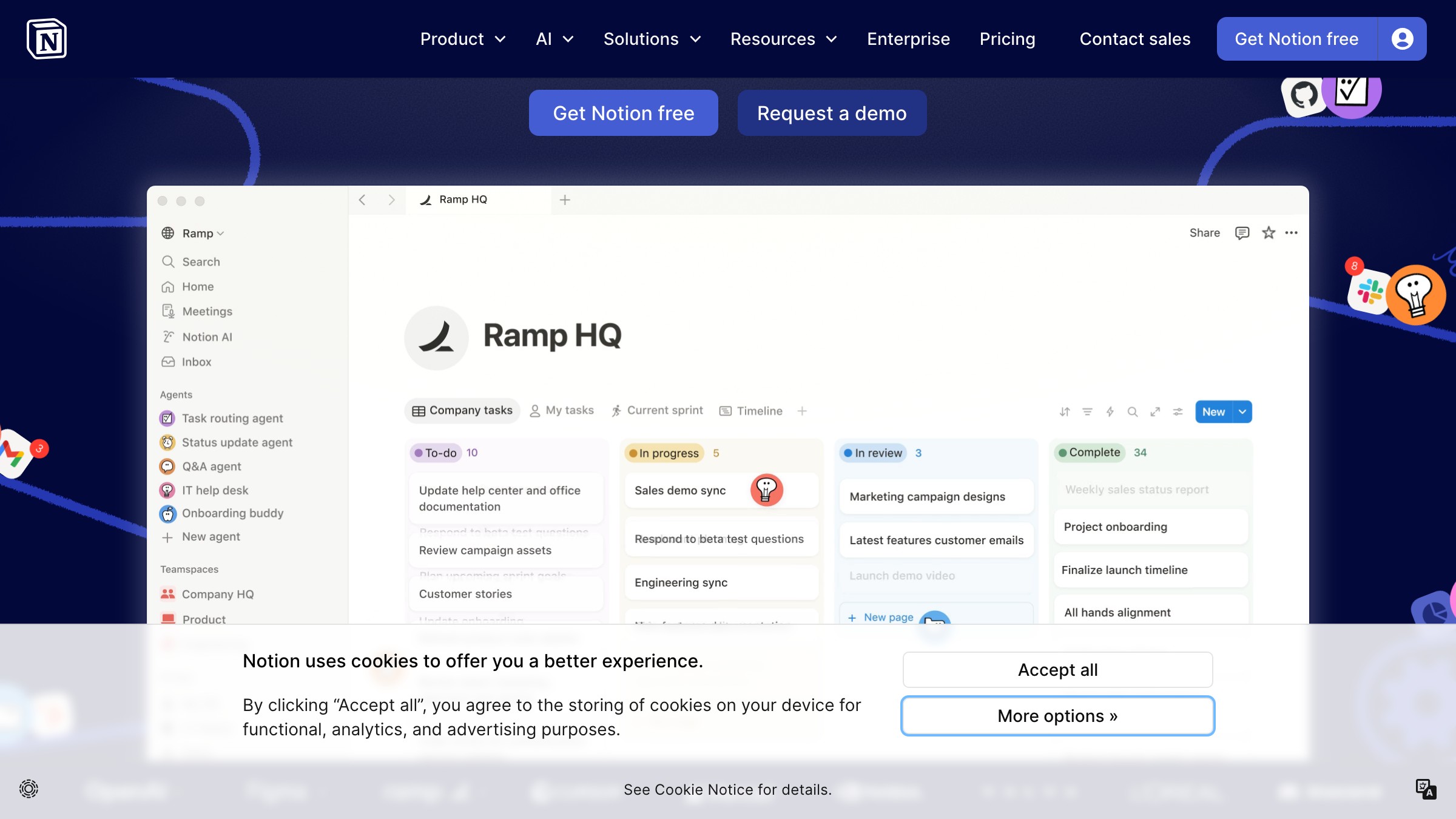Select the Timeline view tab
1456x819 pixels.
[751, 411]
